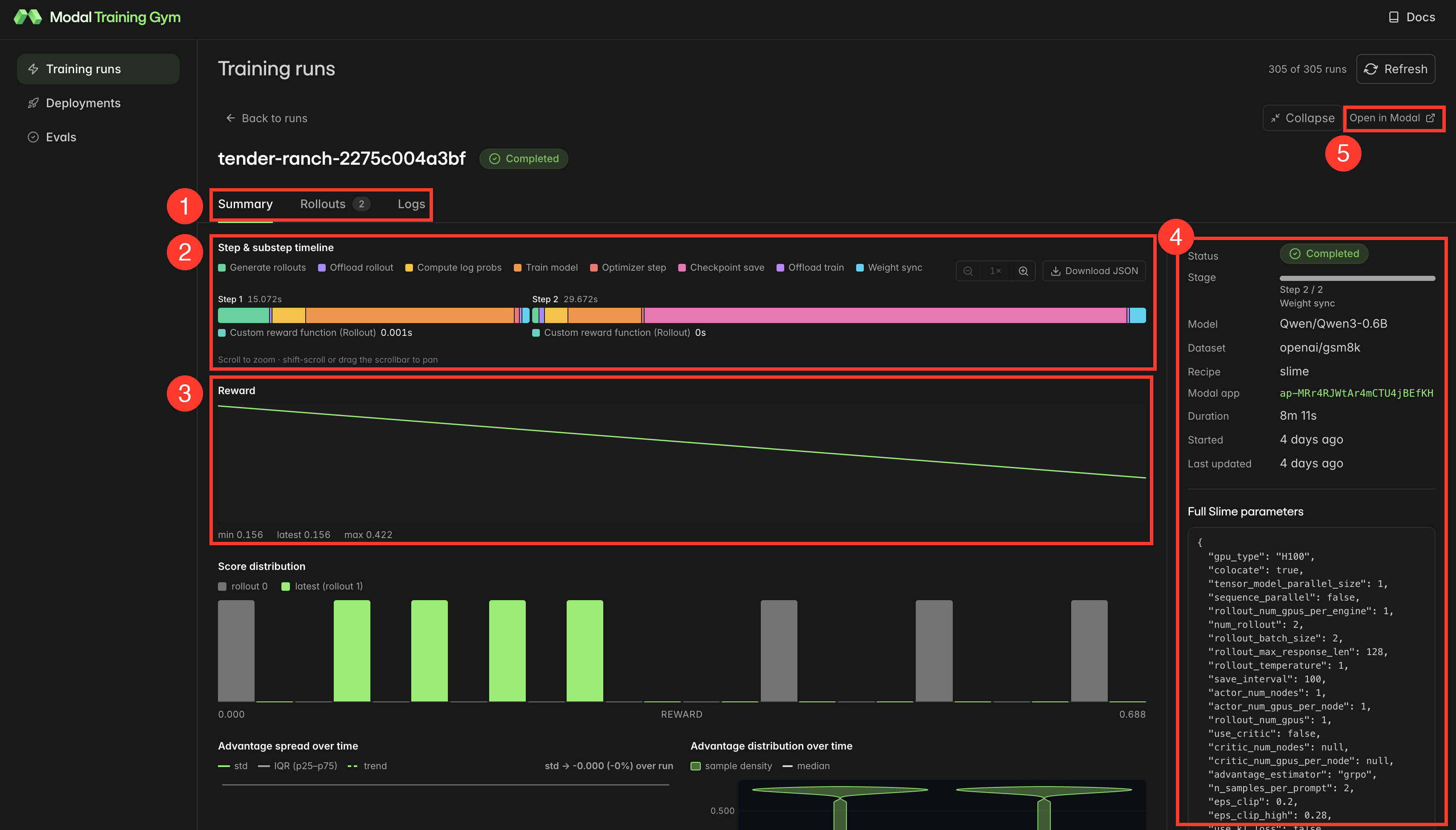The image size is (1456, 830).
Task: Toggle sample density legend
Action: click(x=731, y=766)
